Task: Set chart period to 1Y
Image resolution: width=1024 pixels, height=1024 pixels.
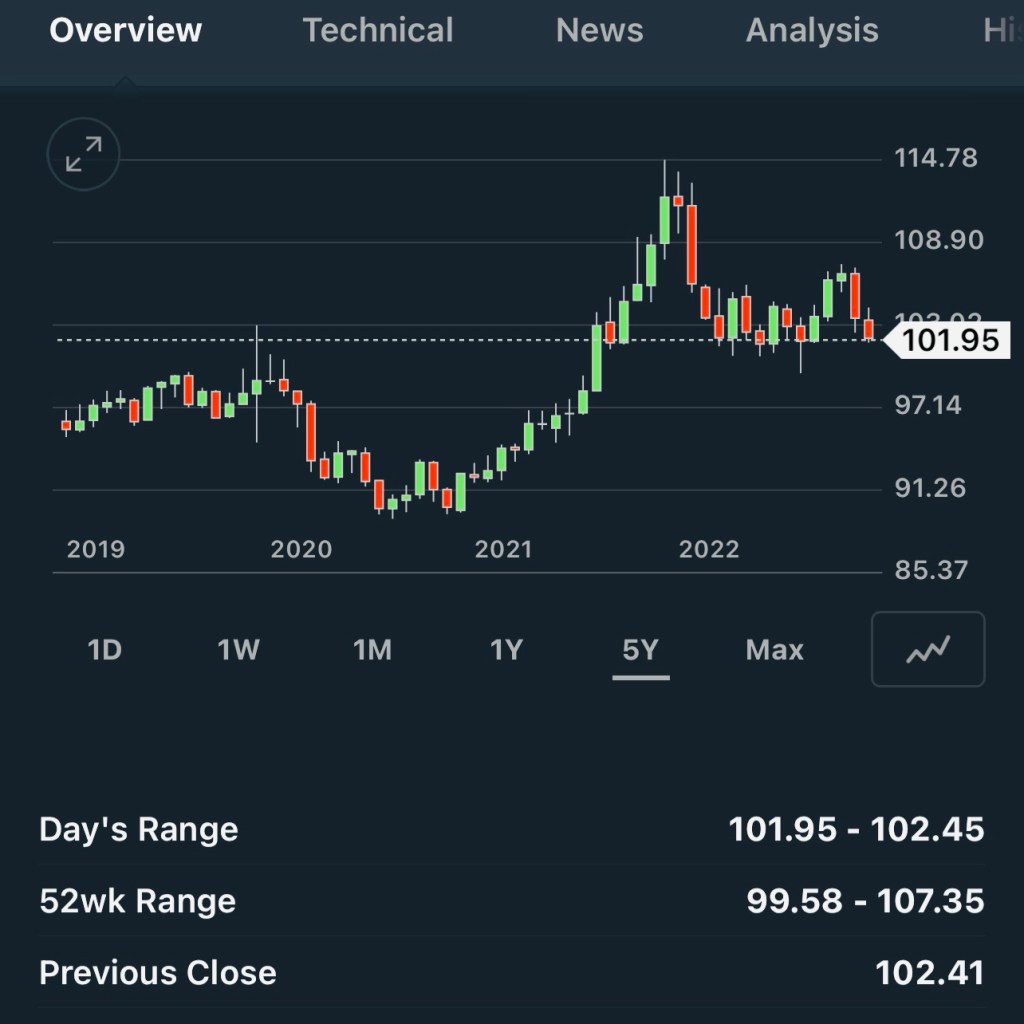Action: (x=506, y=650)
